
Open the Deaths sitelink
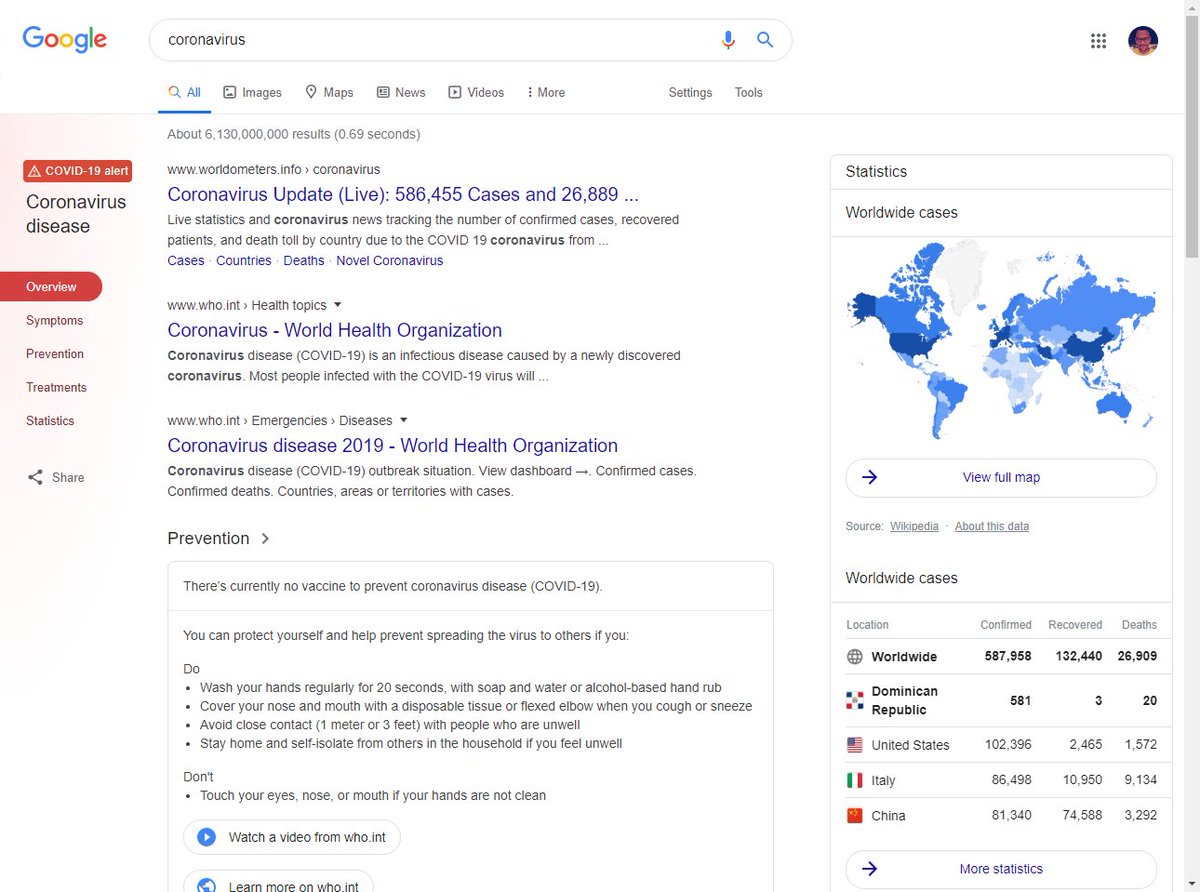coord(304,260)
